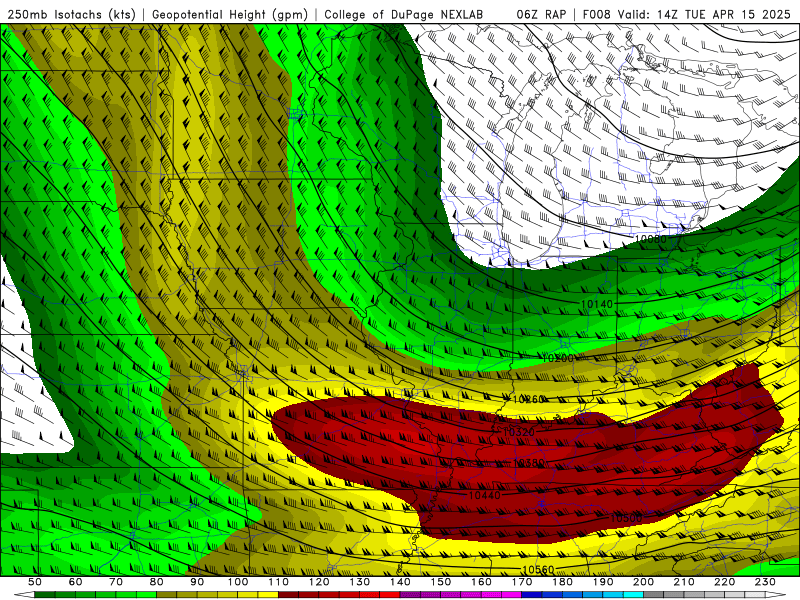Click the cyan color bar swatch left of 200
Viewport: 800px width, 600px height.
click(x=633, y=594)
